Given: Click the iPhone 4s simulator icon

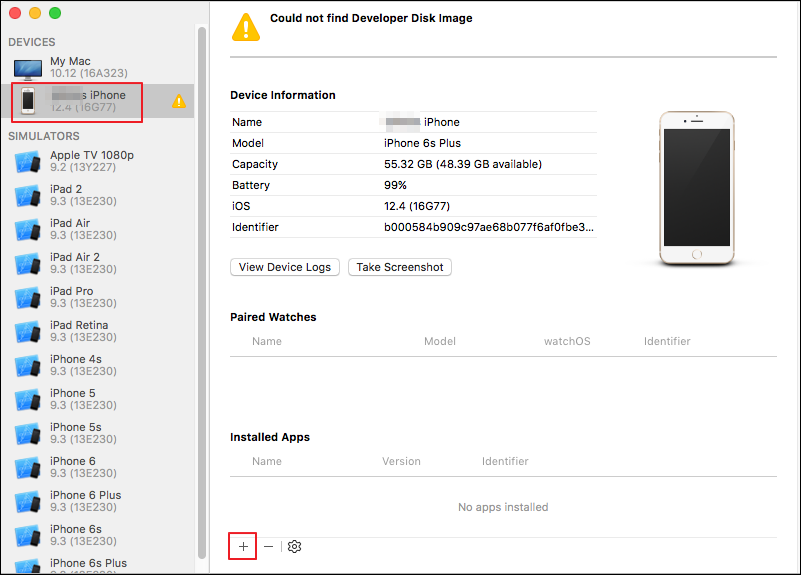Looking at the screenshot, I should click(x=28, y=366).
